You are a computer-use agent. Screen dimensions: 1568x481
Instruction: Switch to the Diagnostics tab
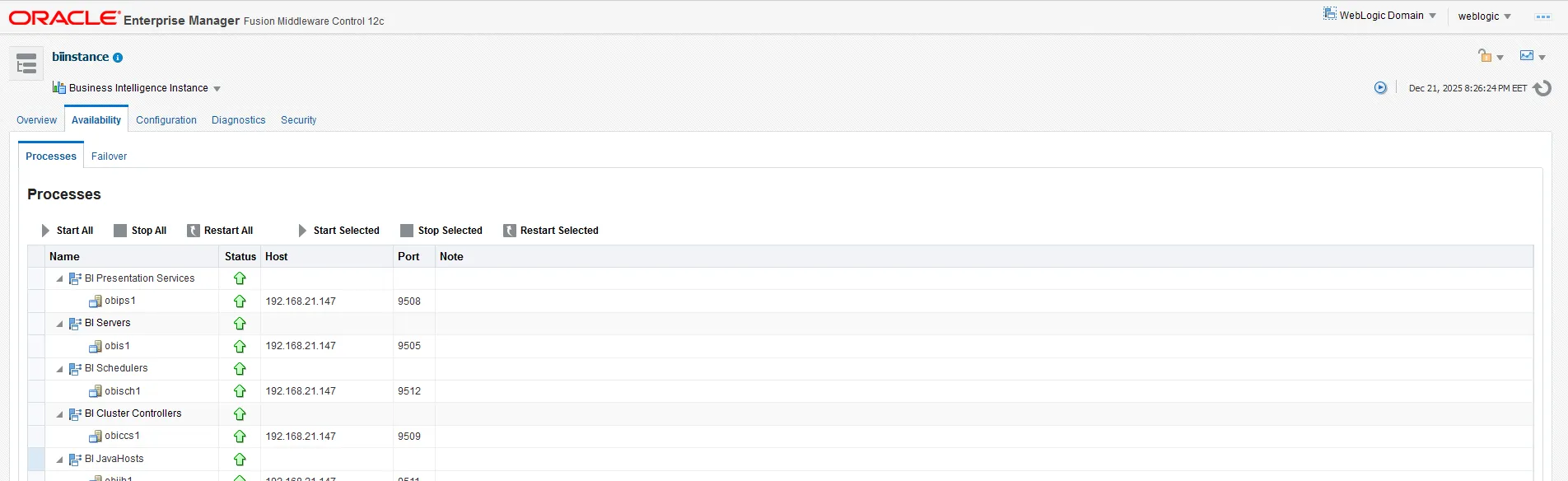(x=238, y=120)
